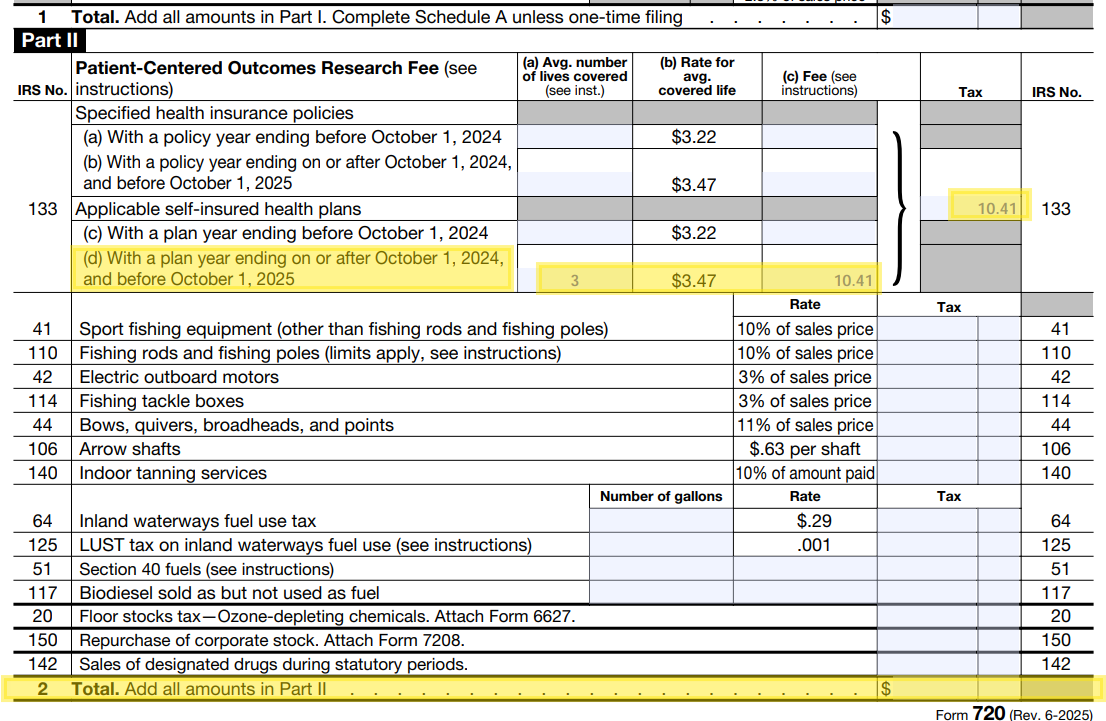
Task: Click '$.29' rate for Inland waterways fuel
Action: [814, 521]
